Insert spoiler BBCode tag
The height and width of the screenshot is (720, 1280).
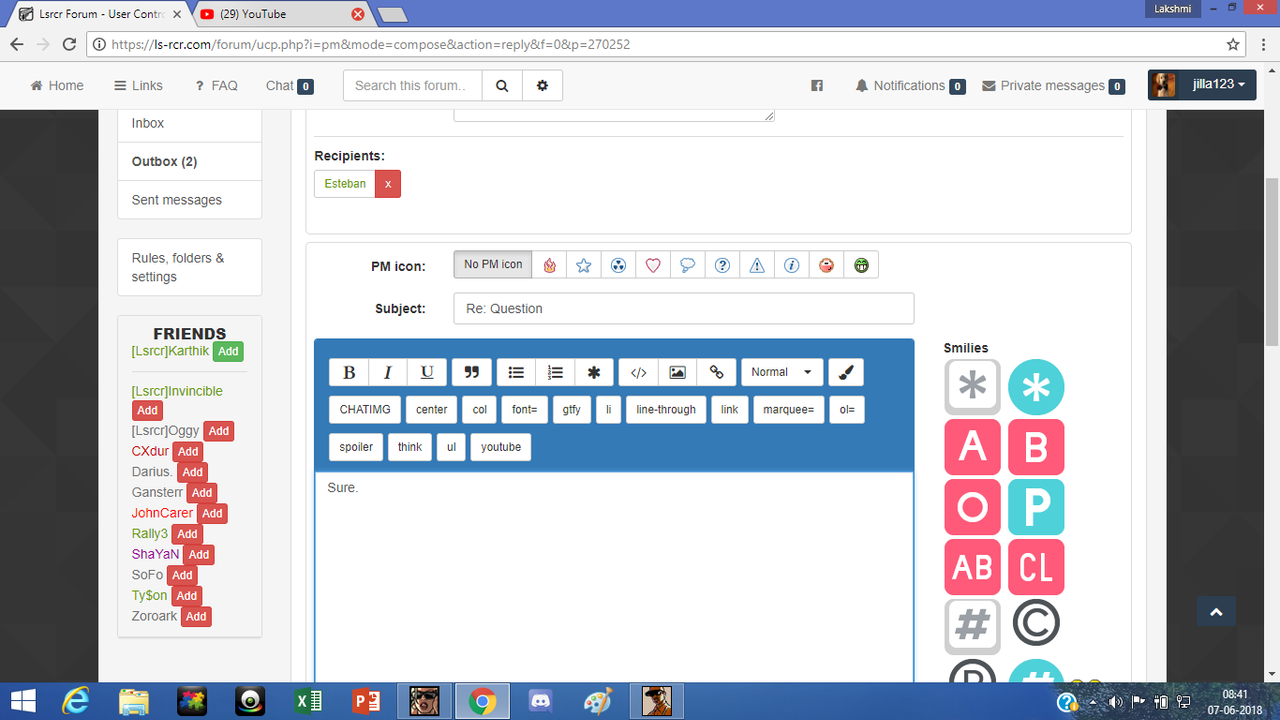point(356,447)
